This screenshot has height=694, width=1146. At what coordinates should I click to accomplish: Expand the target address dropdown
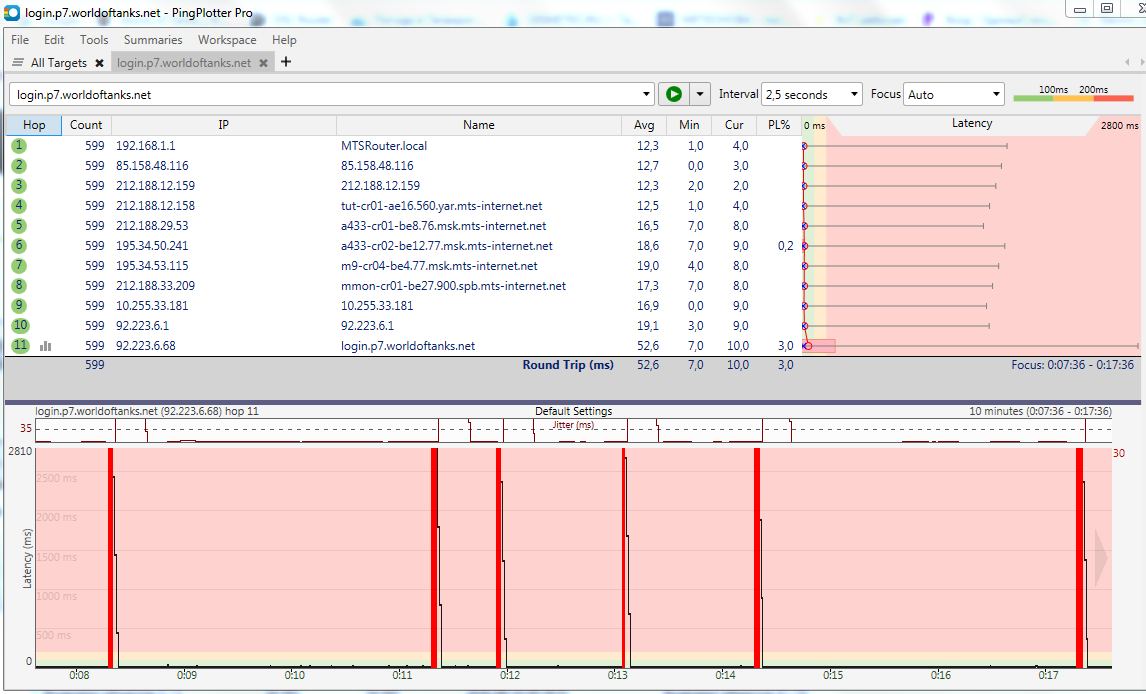648,95
